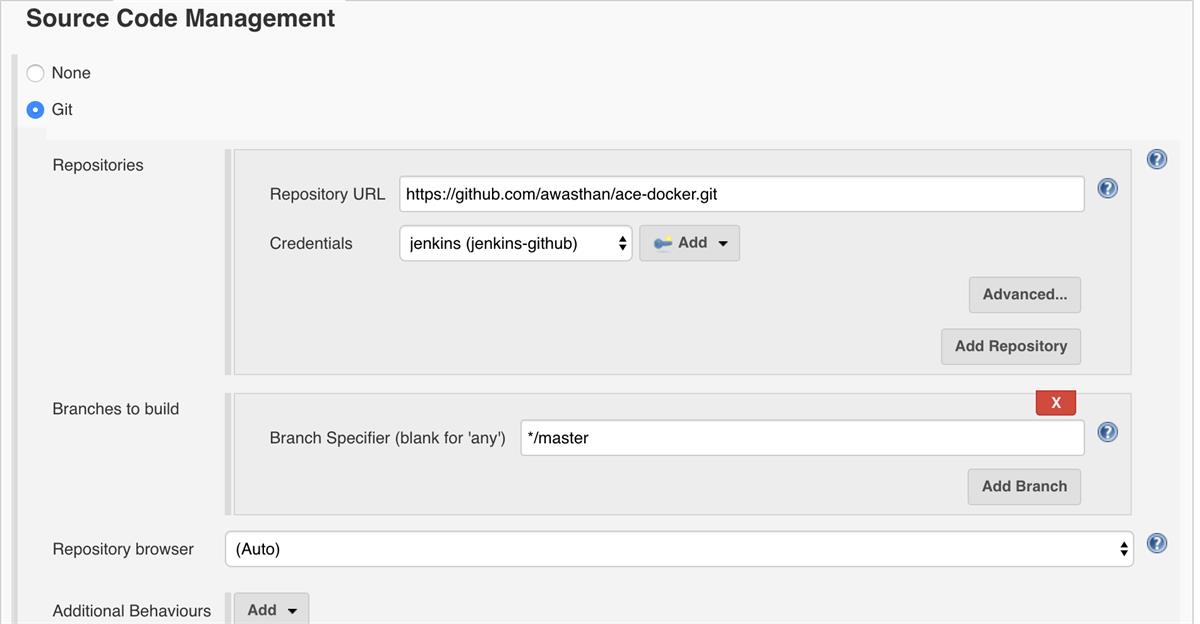Click the arrows on the Repository browser selector
The height and width of the screenshot is (624, 1200).
[x=1122, y=548]
